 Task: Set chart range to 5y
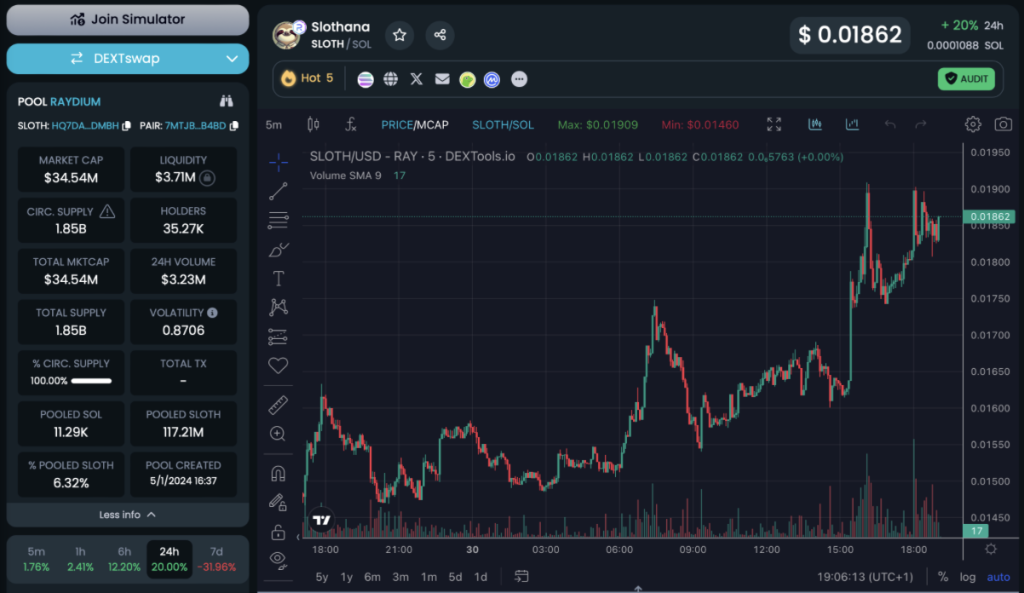click(x=322, y=577)
